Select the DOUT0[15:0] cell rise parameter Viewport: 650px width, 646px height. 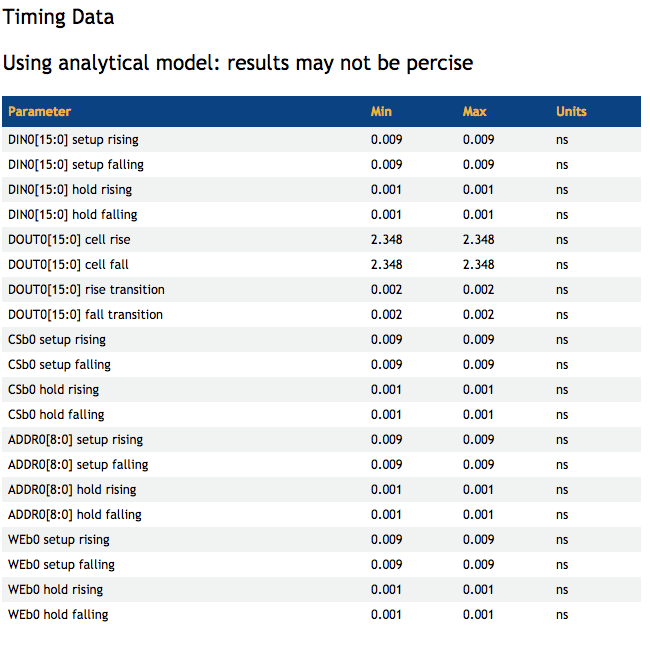click(x=69, y=240)
